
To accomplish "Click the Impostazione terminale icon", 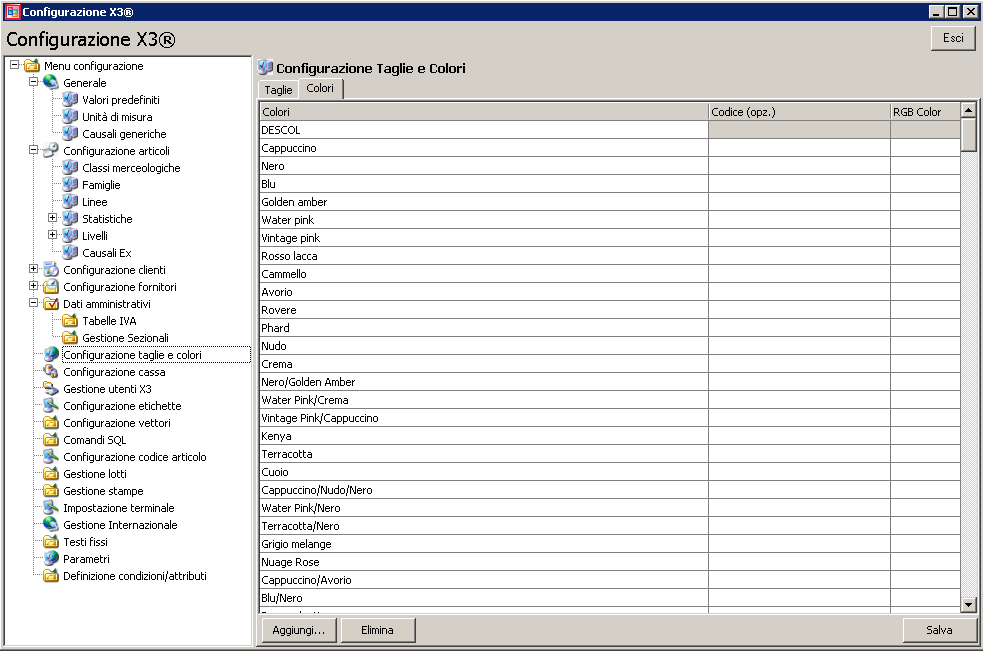I will coord(51,507).
